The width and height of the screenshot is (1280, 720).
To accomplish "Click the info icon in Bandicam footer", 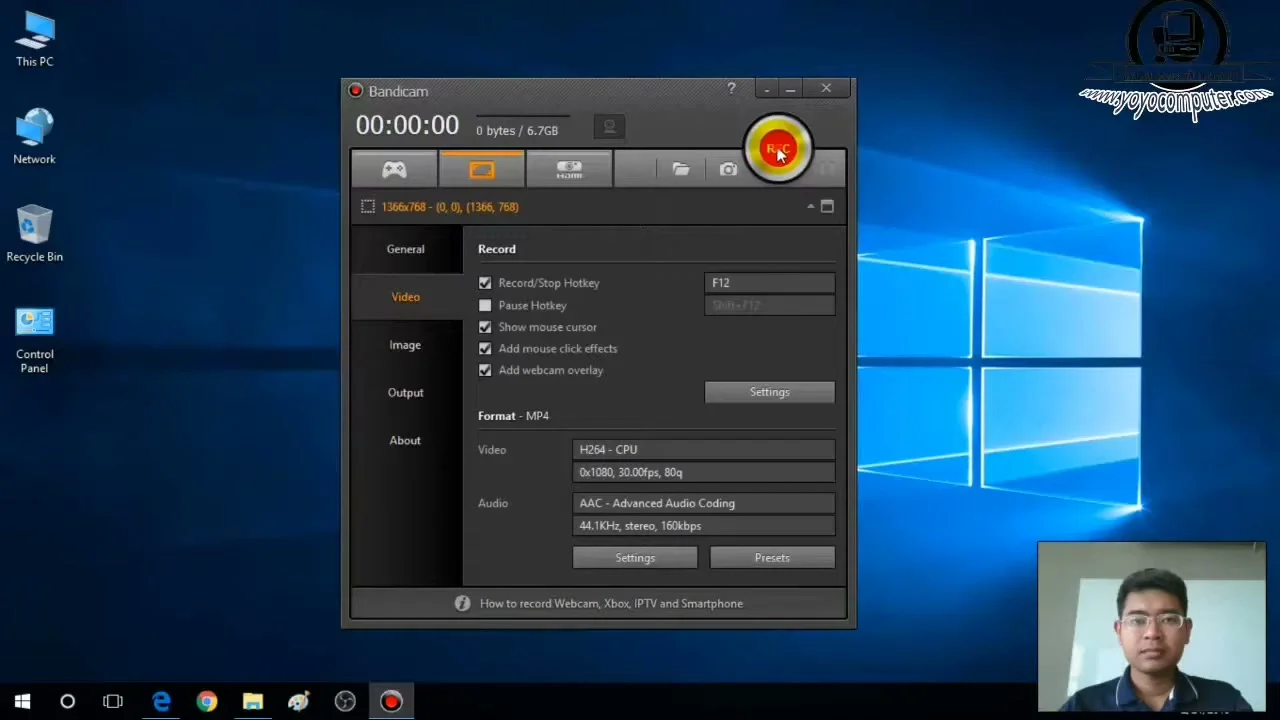I will click(x=462, y=603).
